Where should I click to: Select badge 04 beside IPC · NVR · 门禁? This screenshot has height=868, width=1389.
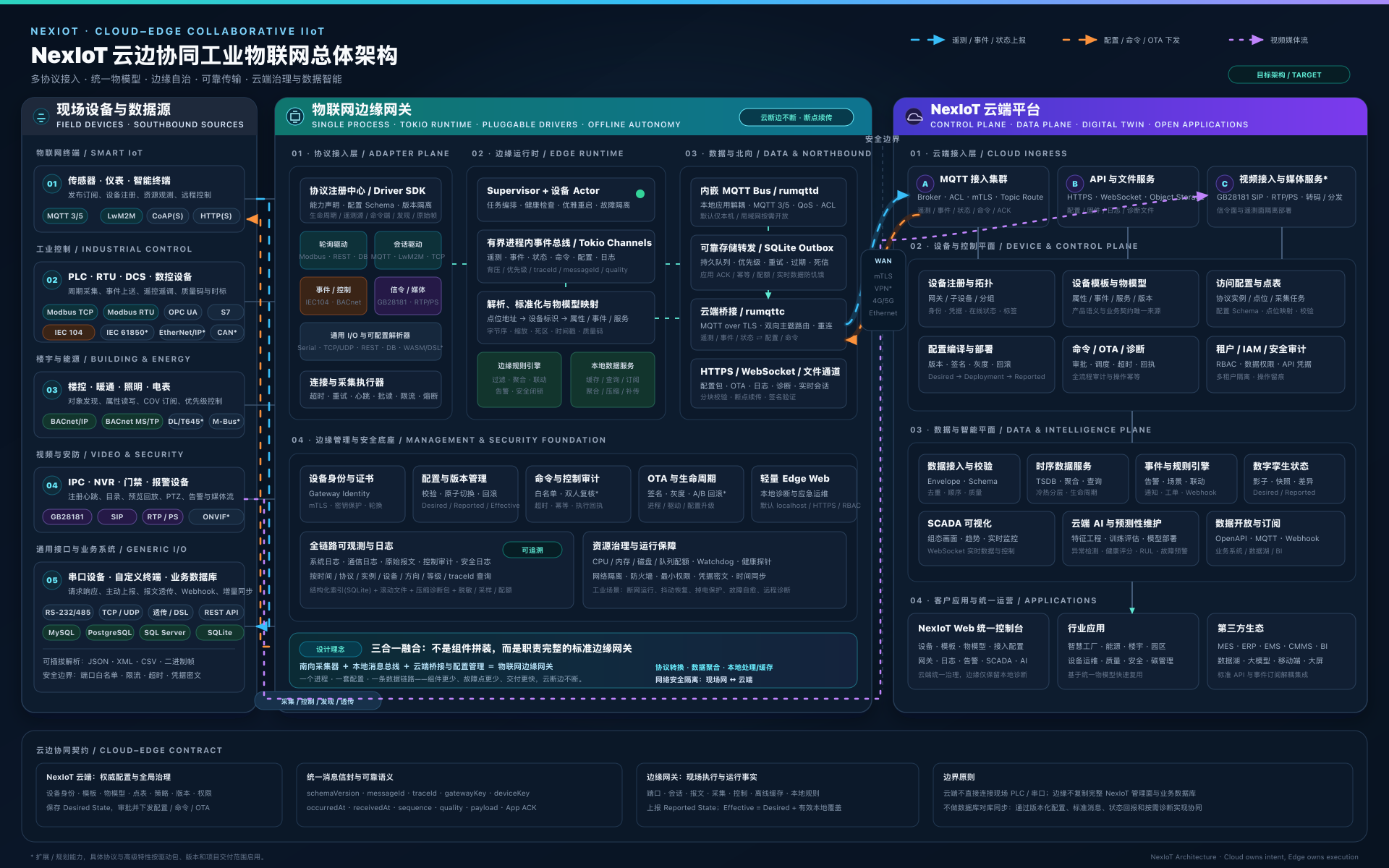tap(52, 485)
